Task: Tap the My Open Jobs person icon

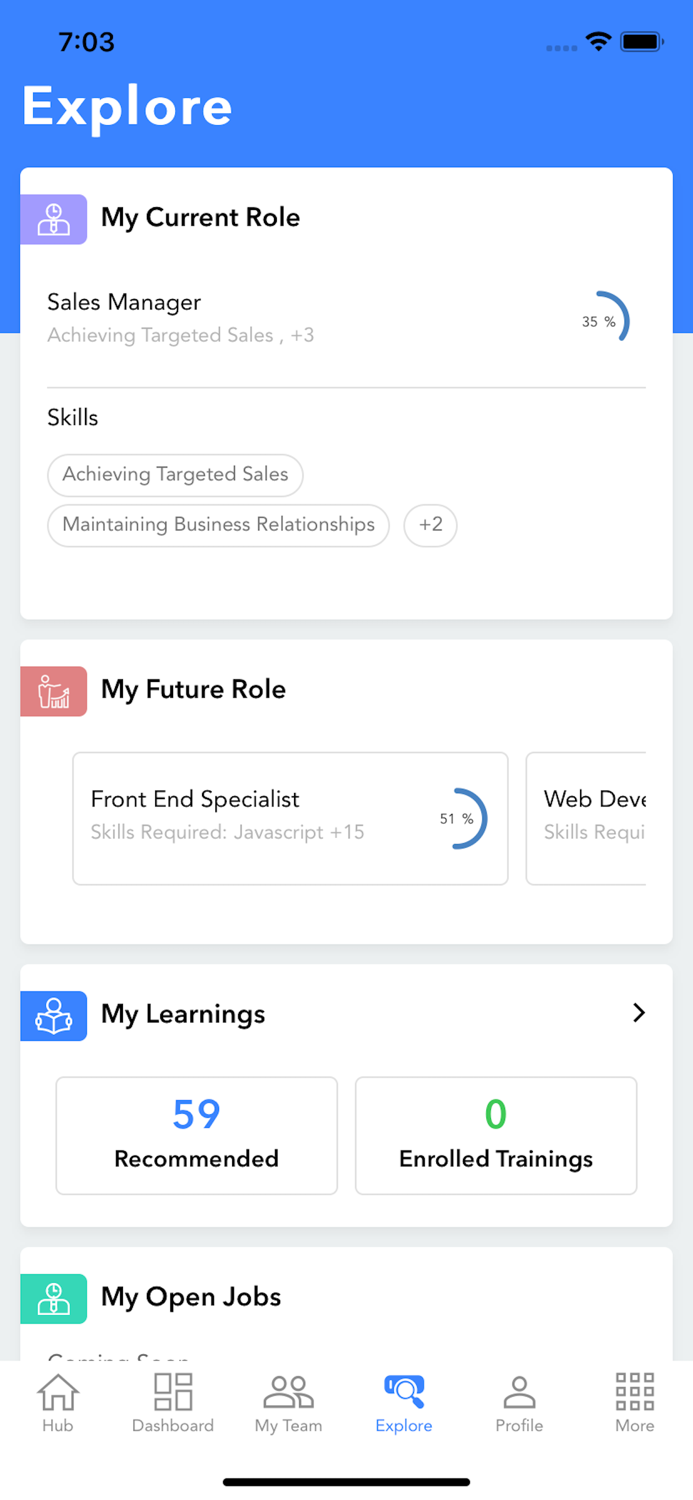Action: click(x=53, y=1297)
